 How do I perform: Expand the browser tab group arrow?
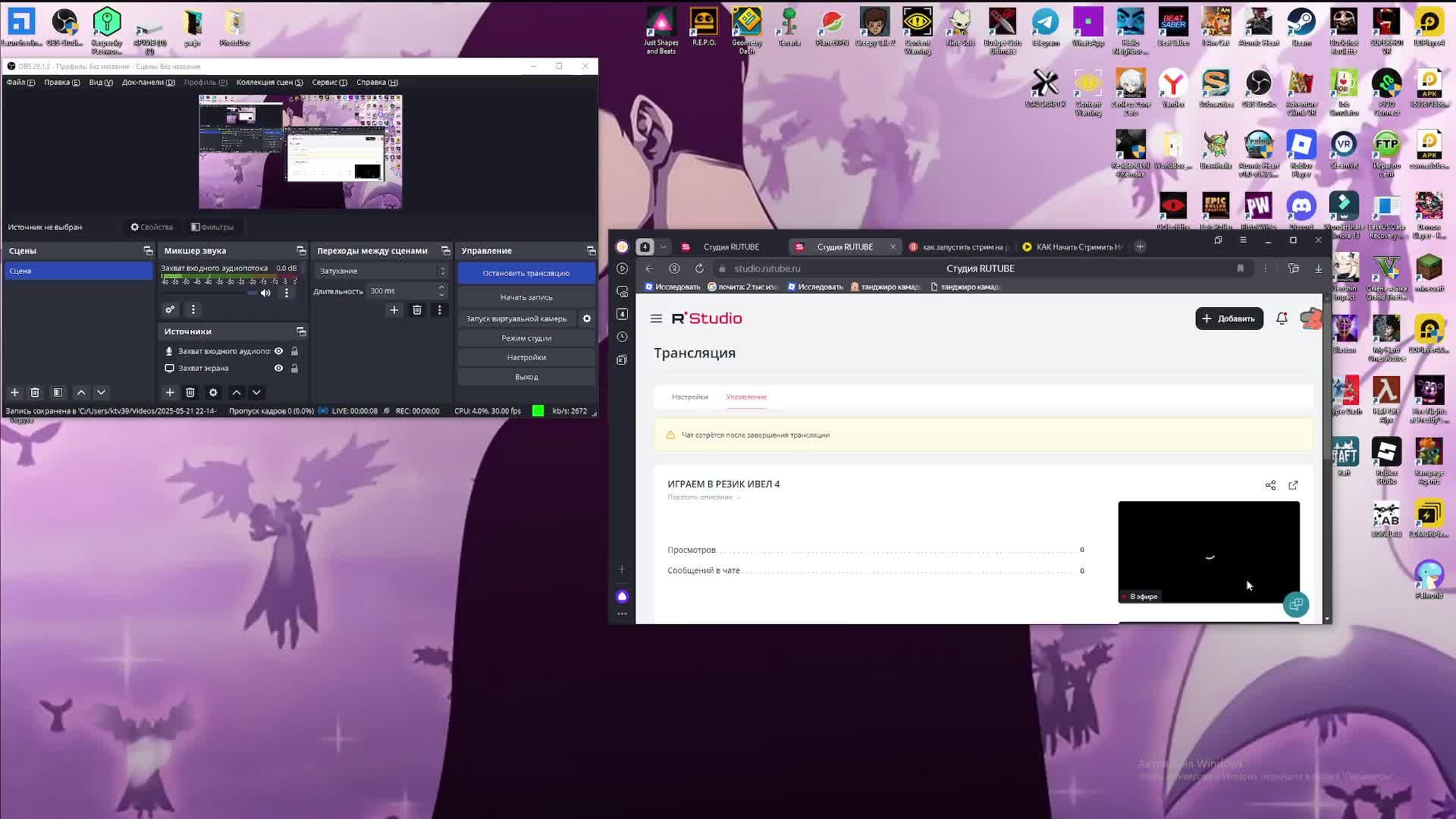[663, 246]
